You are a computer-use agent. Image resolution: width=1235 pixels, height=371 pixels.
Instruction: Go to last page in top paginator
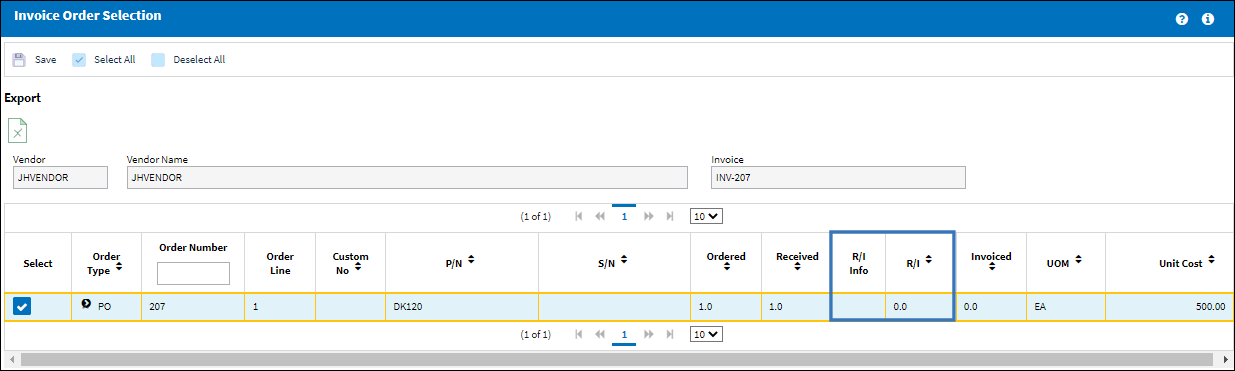pos(670,216)
